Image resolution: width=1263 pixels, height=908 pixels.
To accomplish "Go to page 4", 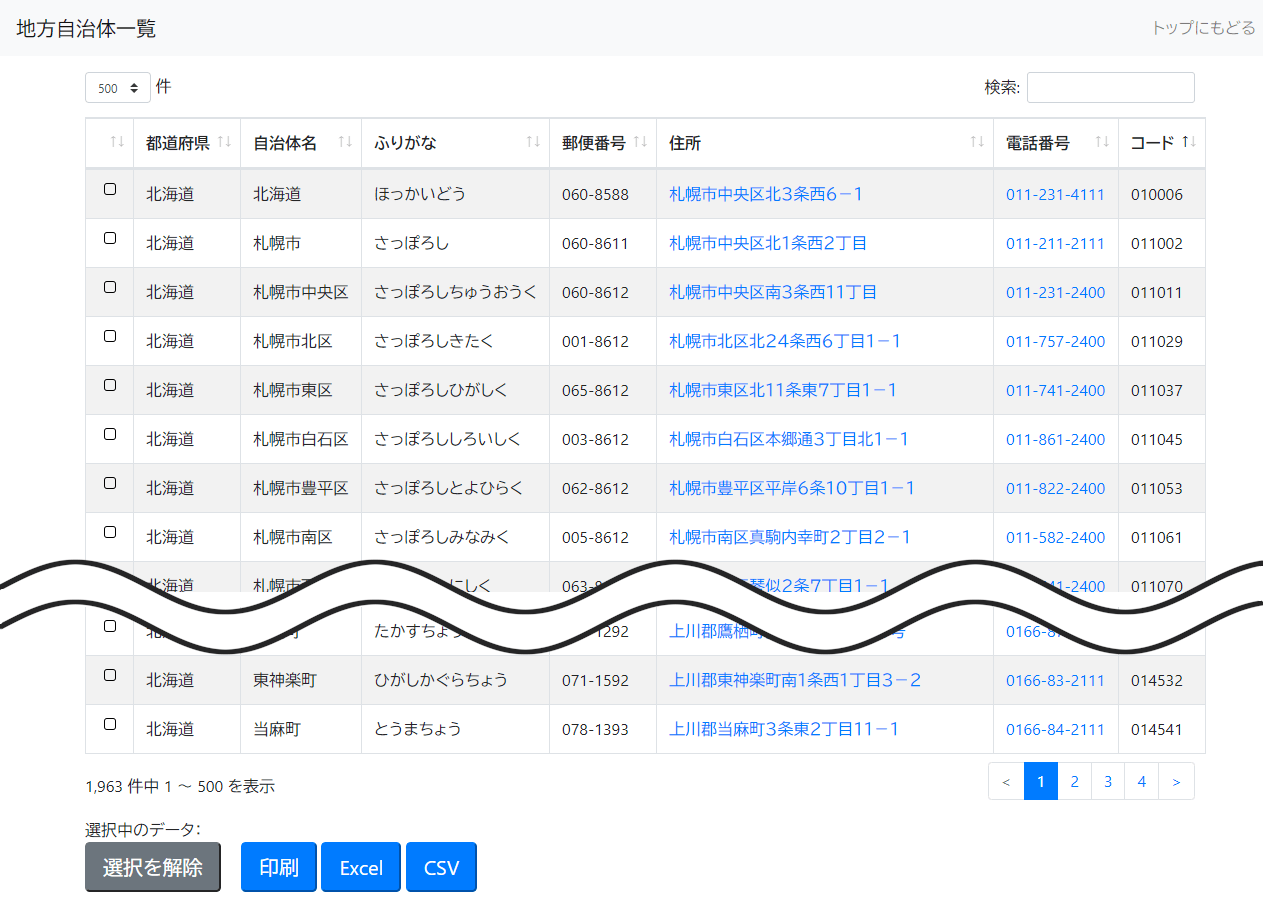I will click(1141, 782).
